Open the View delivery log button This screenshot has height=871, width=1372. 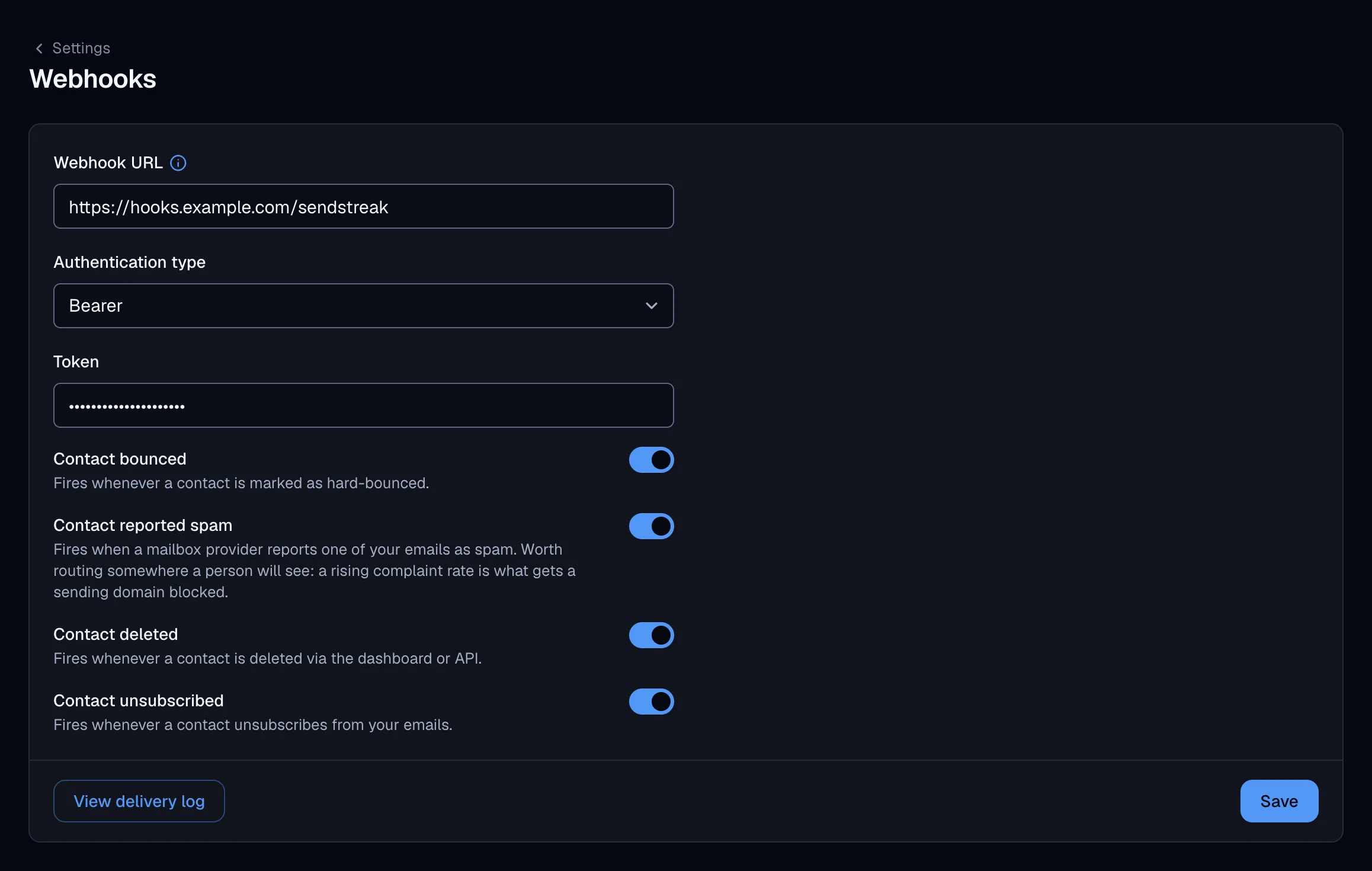click(139, 801)
